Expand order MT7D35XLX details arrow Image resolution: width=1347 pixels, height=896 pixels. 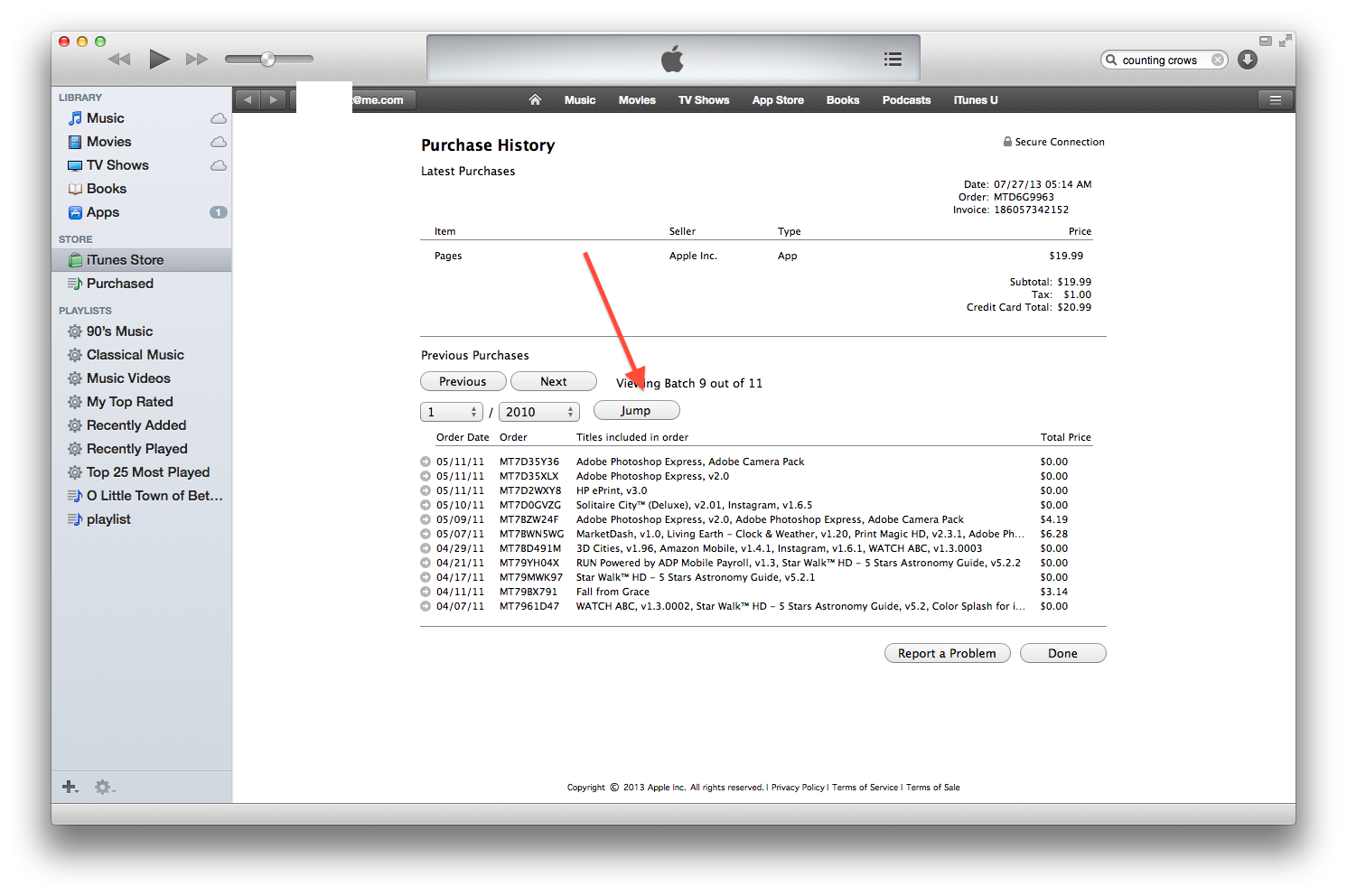point(426,476)
